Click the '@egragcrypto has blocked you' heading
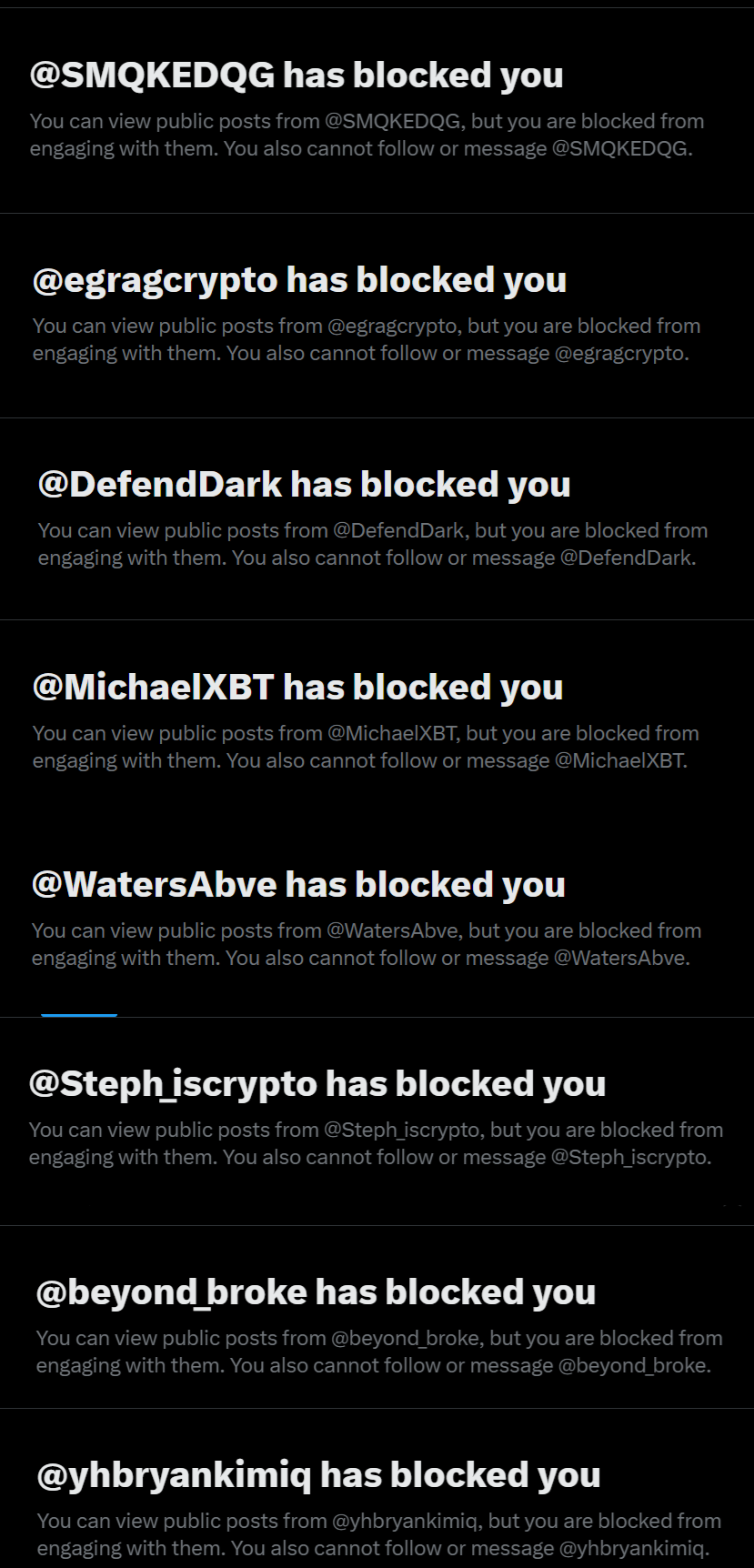Viewport: 754px width, 1568px height. point(299,280)
